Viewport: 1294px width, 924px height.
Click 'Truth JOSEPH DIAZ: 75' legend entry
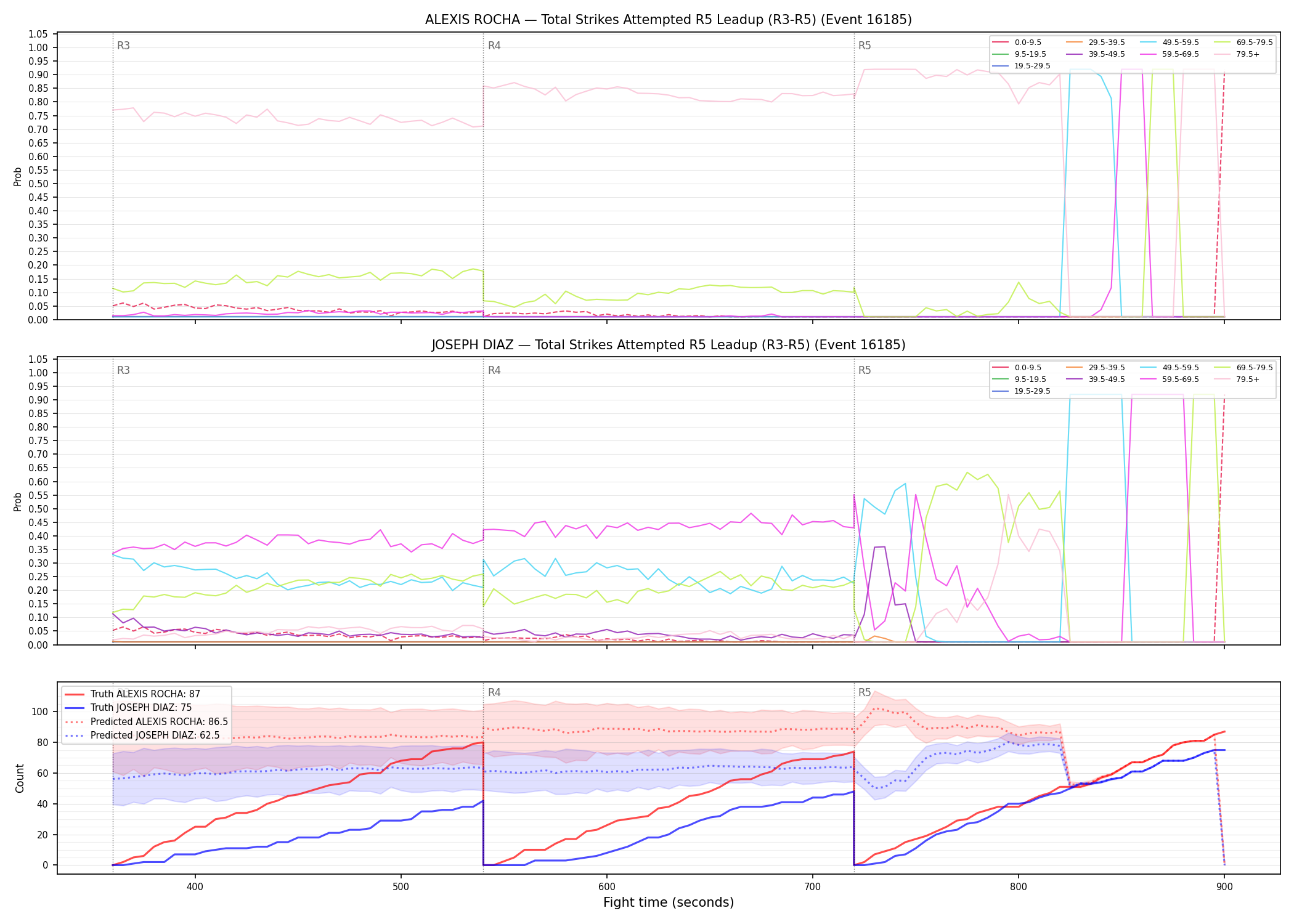pyautogui.click(x=128, y=708)
